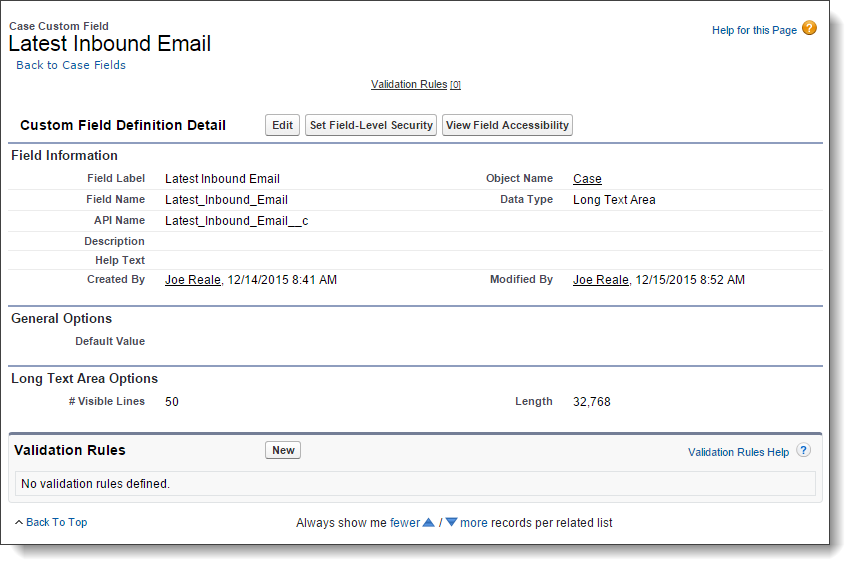The image size is (855, 570).
Task: Click the Field Information heading
Action: coord(64,155)
